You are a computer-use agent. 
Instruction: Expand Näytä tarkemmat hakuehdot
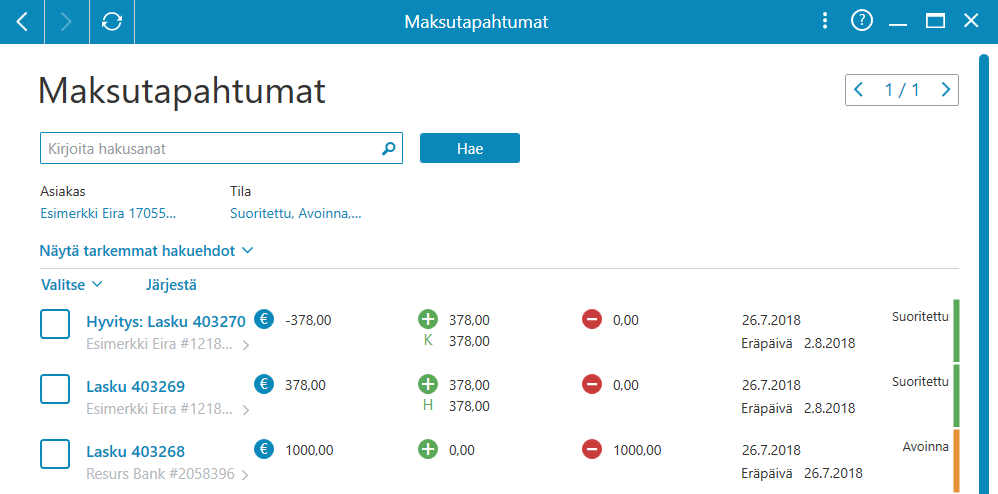146,251
